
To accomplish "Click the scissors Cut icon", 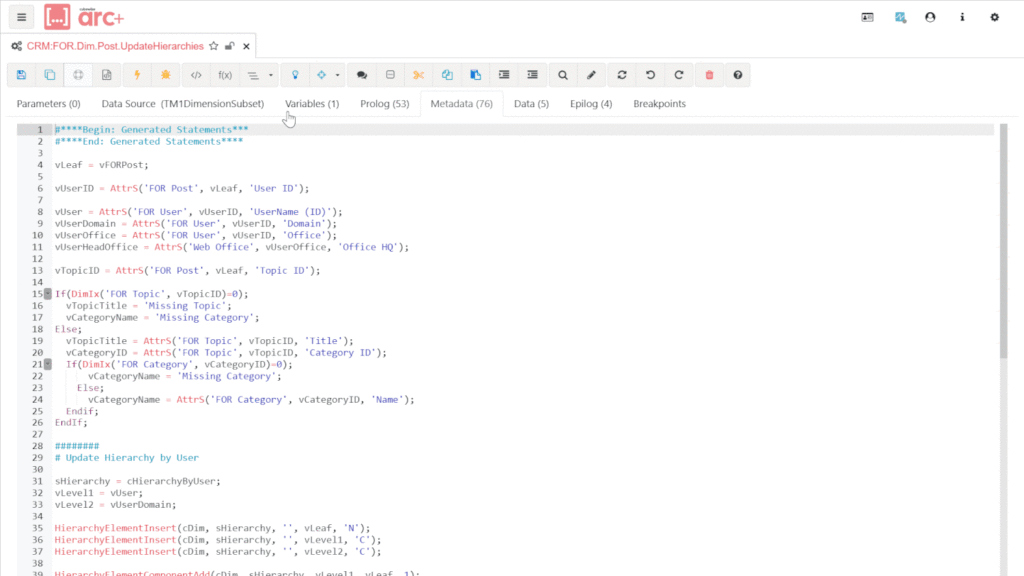I will (418, 75).
